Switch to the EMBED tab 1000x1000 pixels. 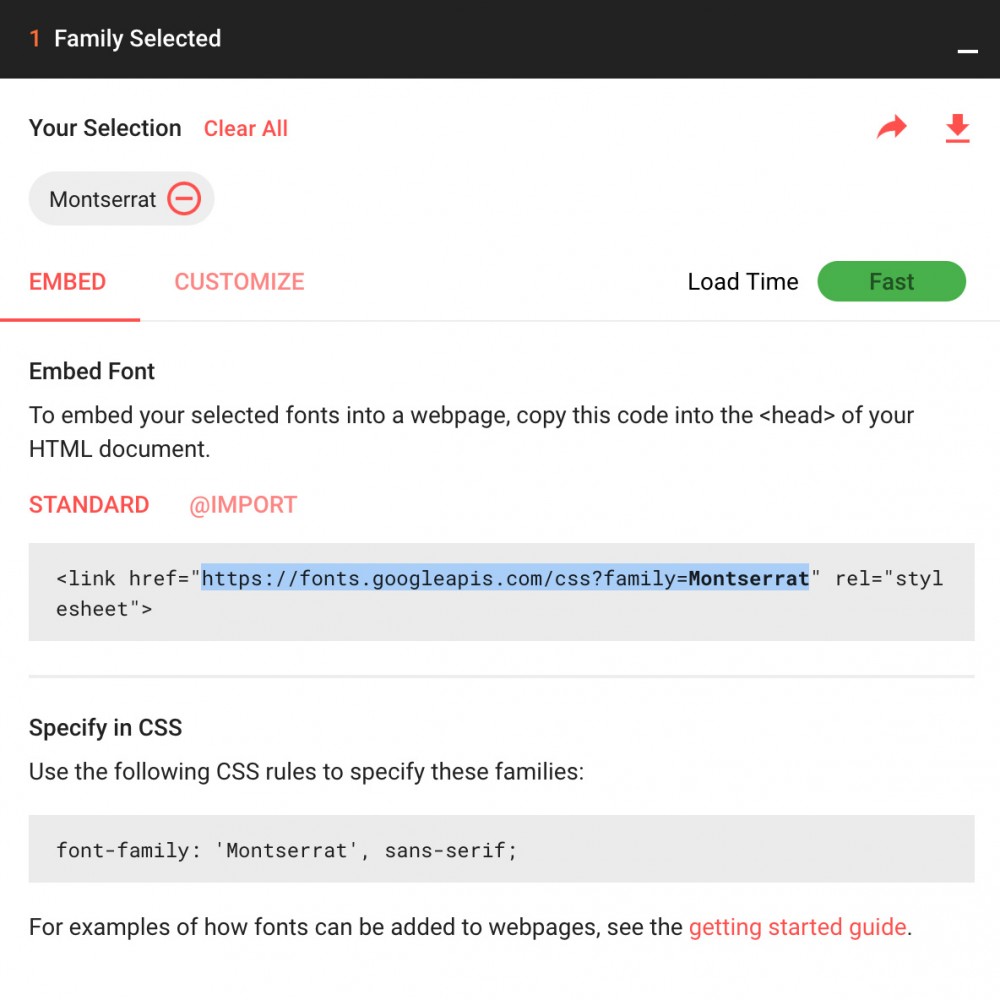(68, 282)
